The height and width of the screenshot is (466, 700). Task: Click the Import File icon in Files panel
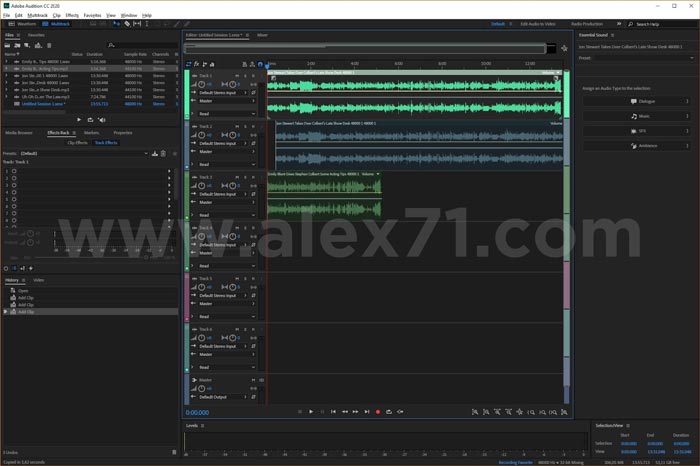pos(17,45)
